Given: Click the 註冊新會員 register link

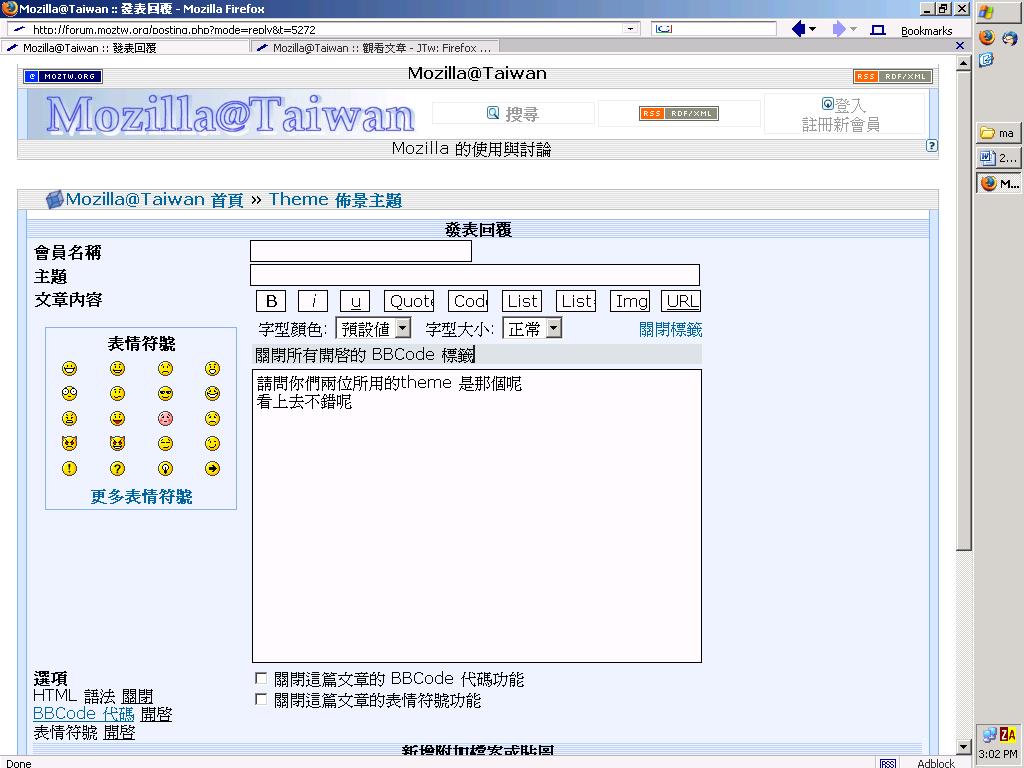Looking at the screenshot, I should pyautogui.click(x=841, y=124).
